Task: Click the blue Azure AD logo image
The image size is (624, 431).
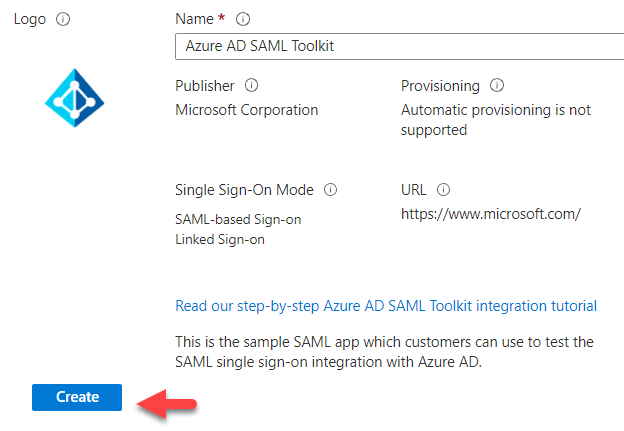Action: tap(75, 98)
